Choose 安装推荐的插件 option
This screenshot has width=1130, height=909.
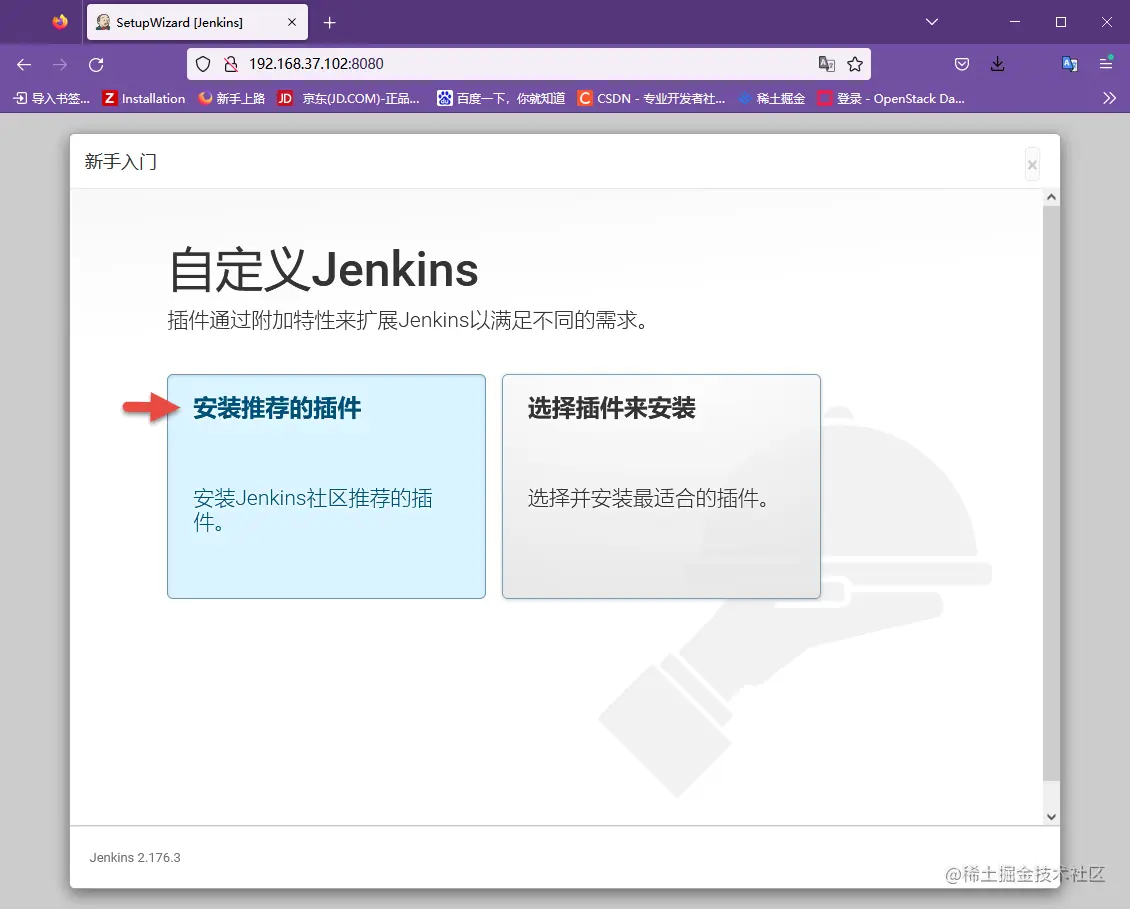326,486
